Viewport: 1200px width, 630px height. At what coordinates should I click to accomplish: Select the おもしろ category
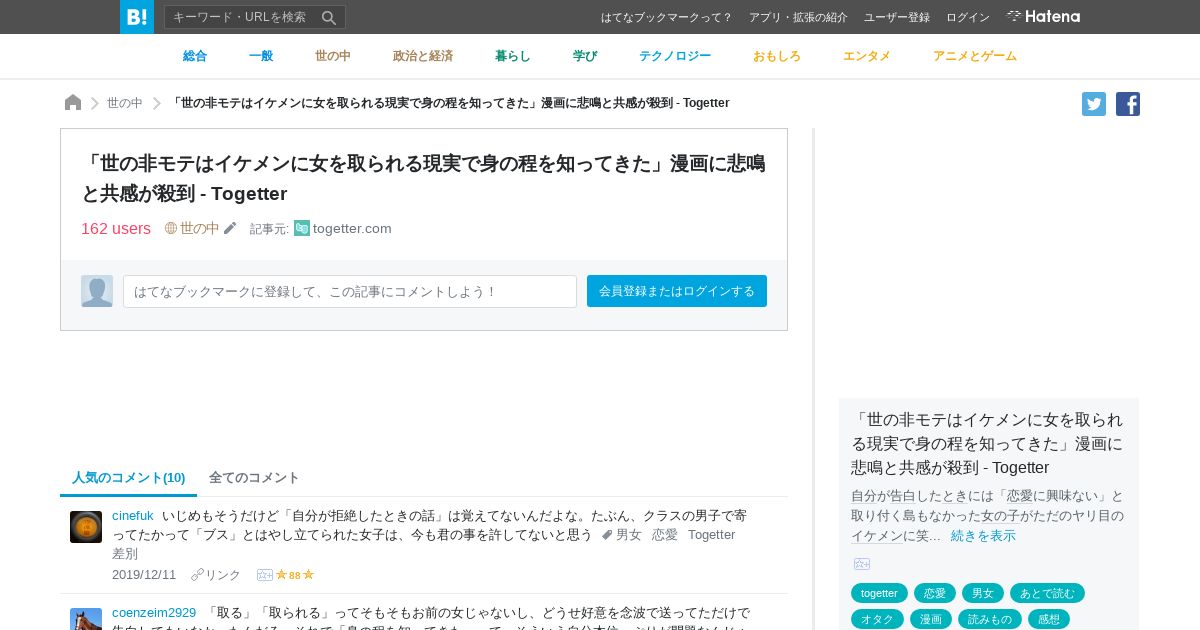coord(777,56)
